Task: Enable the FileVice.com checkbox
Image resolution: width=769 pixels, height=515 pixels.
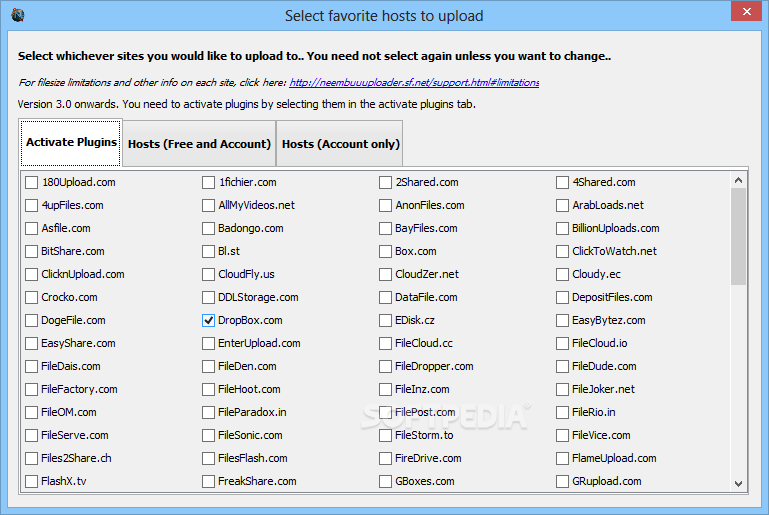Action: [x=562, y=436]
